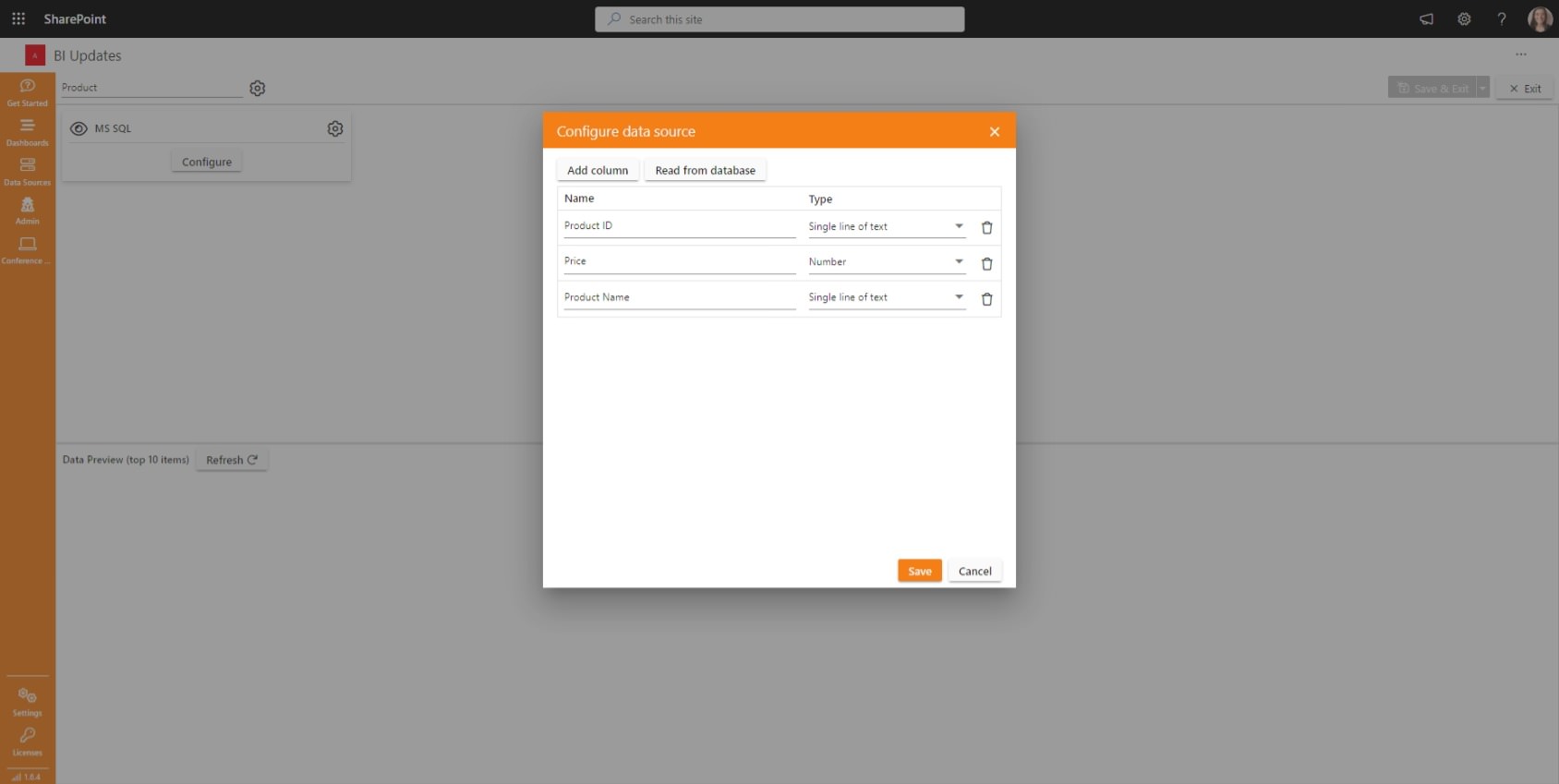Open the help question mark icon
Screen dimensions: 1559x784
1502,18
